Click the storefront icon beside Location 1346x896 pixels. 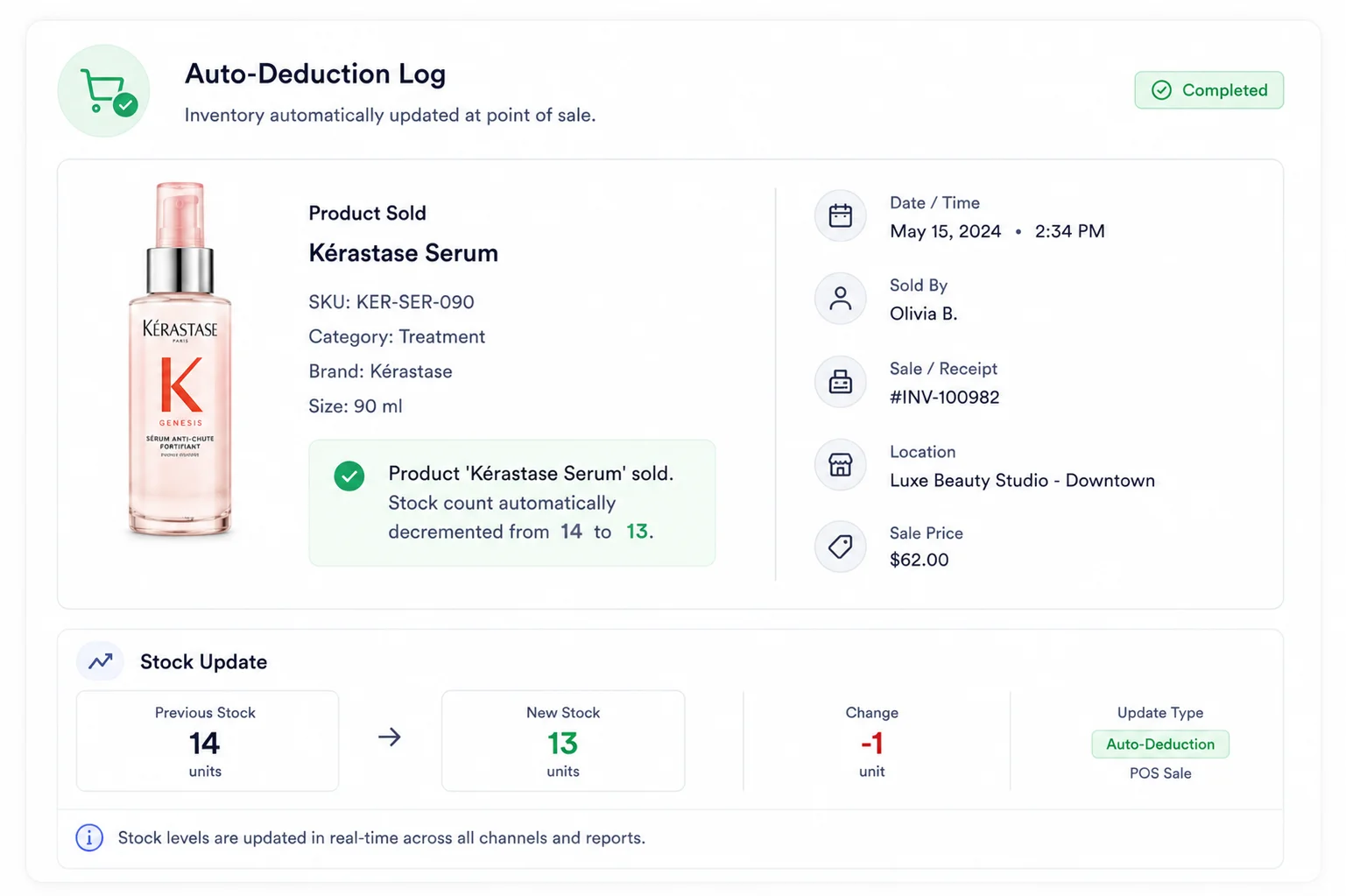[841, 464]
